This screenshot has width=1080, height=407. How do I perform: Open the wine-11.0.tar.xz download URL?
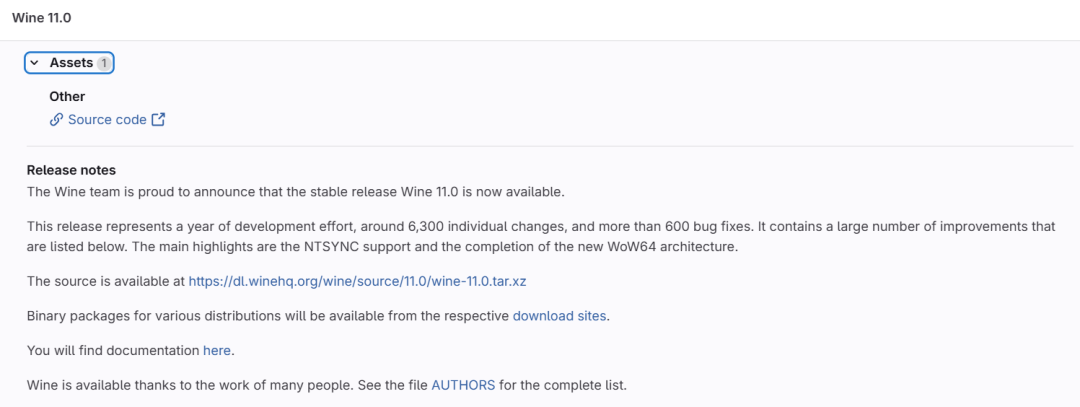tap(357, 281)
